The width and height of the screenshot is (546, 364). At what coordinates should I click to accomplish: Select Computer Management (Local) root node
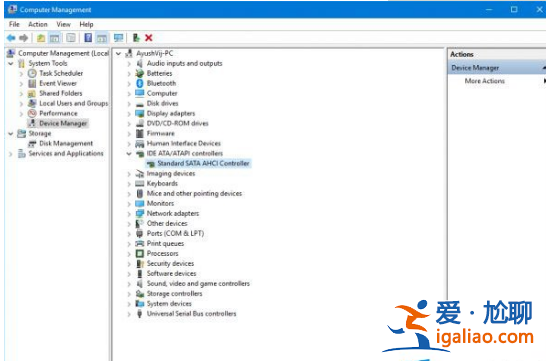(63, 53)
